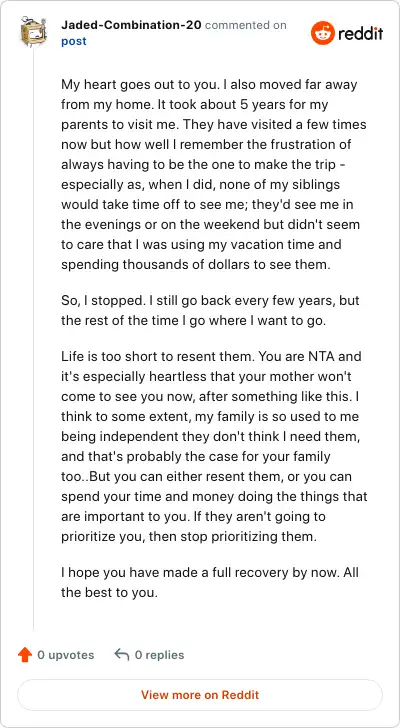The height and width of the screenshot is (728, 400).
Task: Click the word 'NTA' in the comment
Action: pyautogui.click(x=331, y=357)
